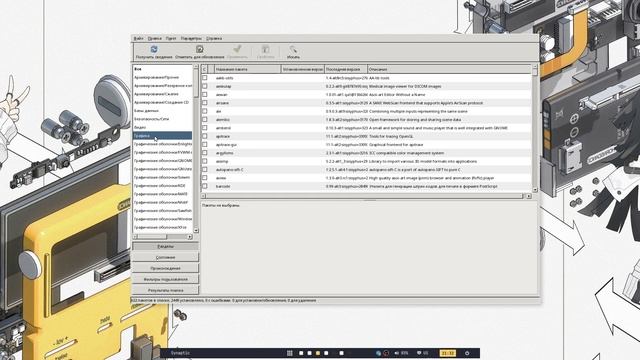Select the highlighted Графика category

pyautogui.click(x=162, y=136)
